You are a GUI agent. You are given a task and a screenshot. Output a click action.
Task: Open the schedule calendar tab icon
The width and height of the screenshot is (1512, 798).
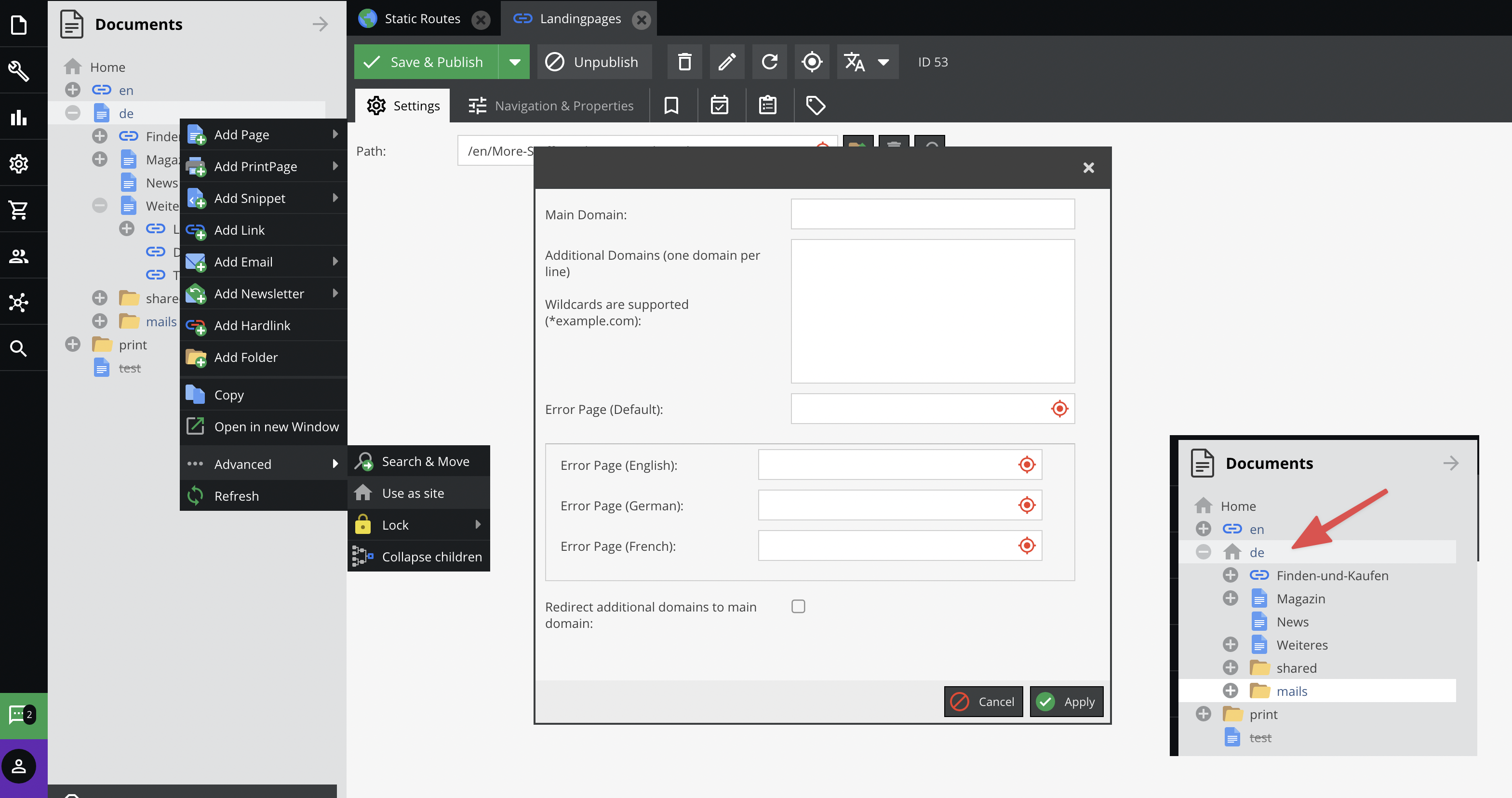tap(719, 106)
